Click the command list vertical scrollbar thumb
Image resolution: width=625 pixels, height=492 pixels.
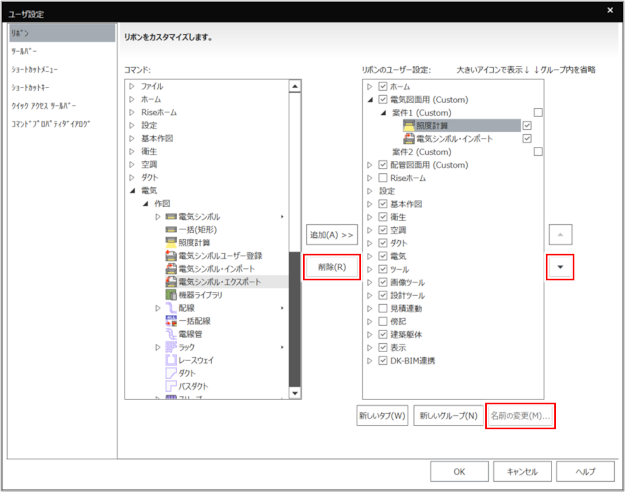pyautogui.click(x=294, y=320)
